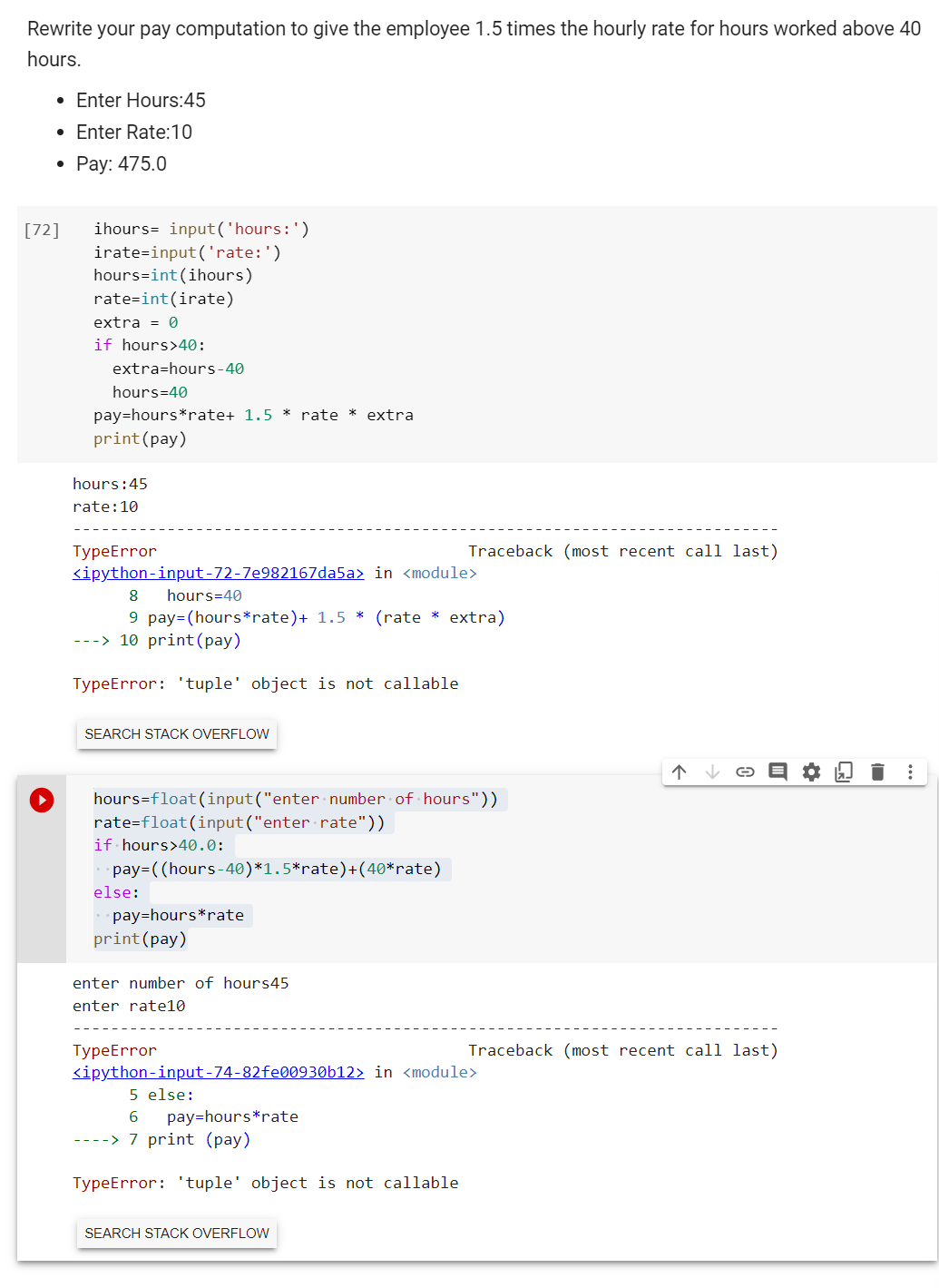Click code line 'hours=float(input("enter number of hours"))'

click(x=296, y=799)
